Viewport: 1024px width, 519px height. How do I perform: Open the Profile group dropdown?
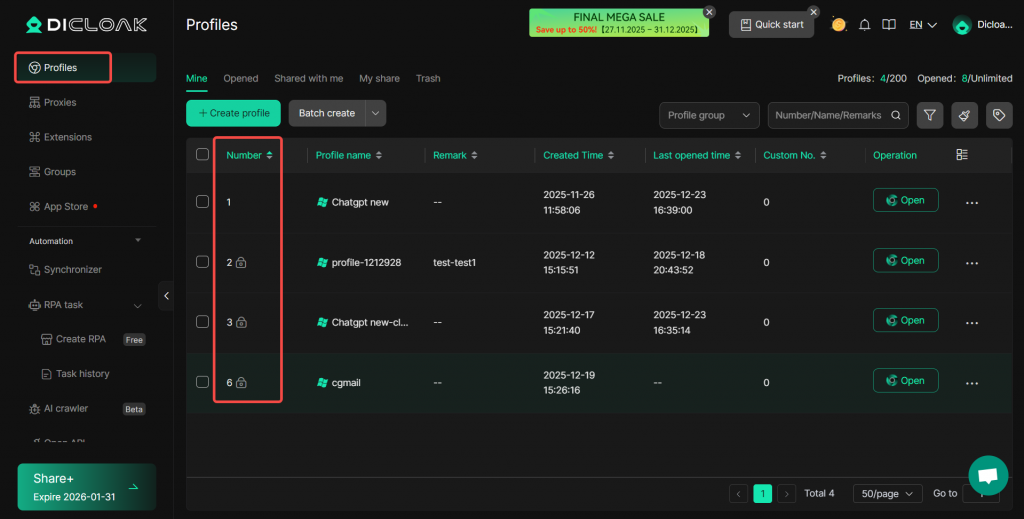coord(709,115)
